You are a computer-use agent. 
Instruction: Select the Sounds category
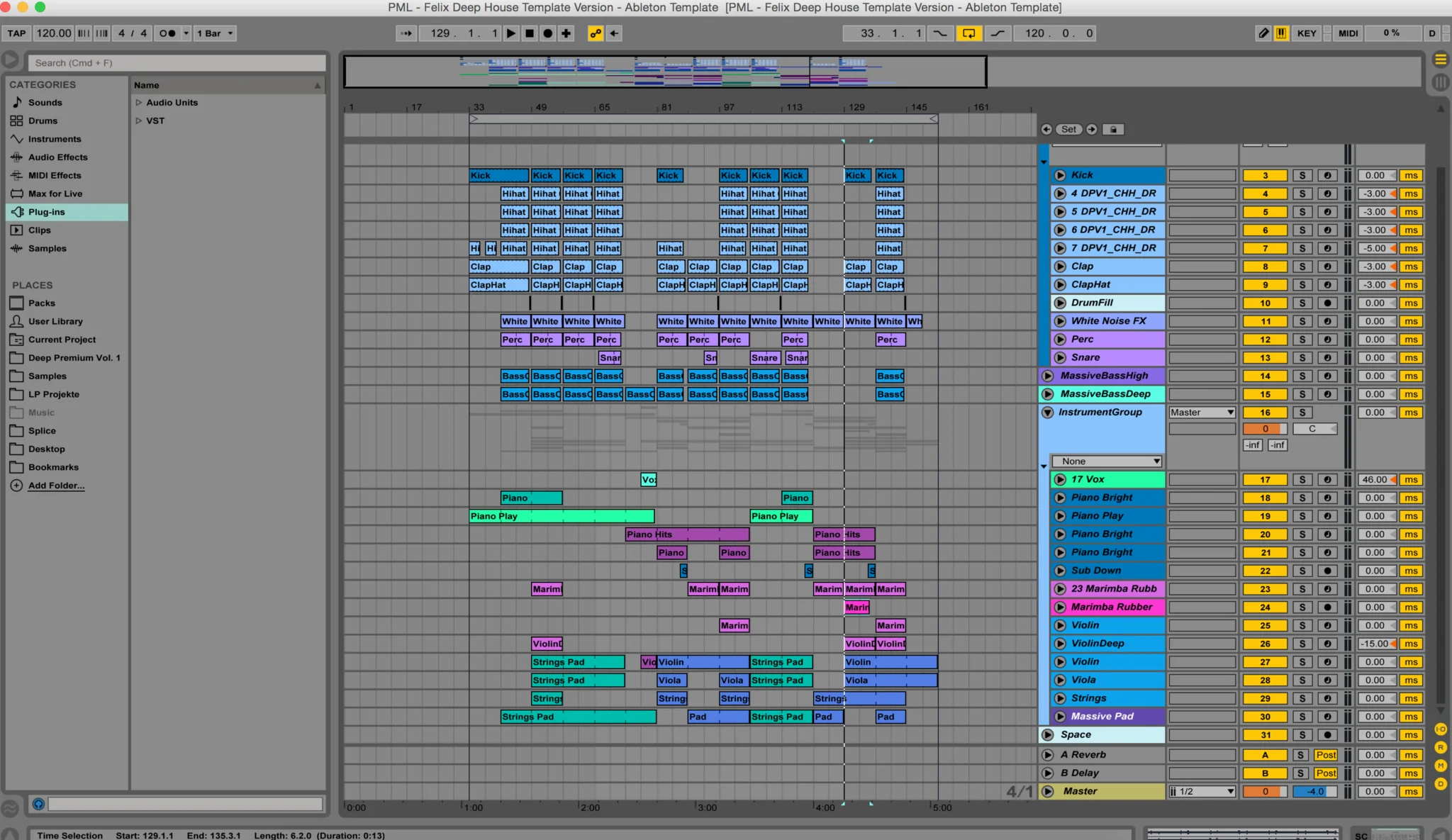pyautogui.click(x=45, y=102)
